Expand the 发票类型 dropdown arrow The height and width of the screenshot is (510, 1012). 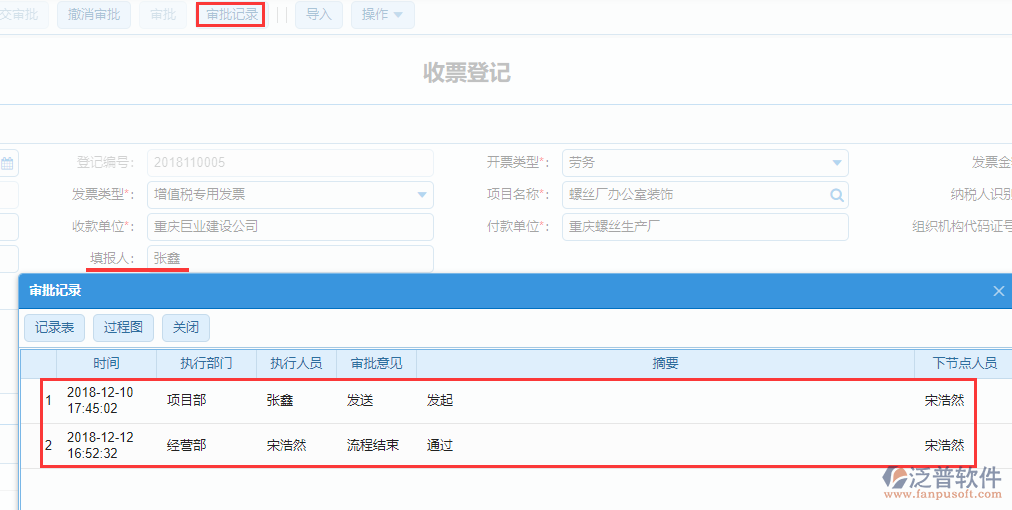click(x=421, y=195)
